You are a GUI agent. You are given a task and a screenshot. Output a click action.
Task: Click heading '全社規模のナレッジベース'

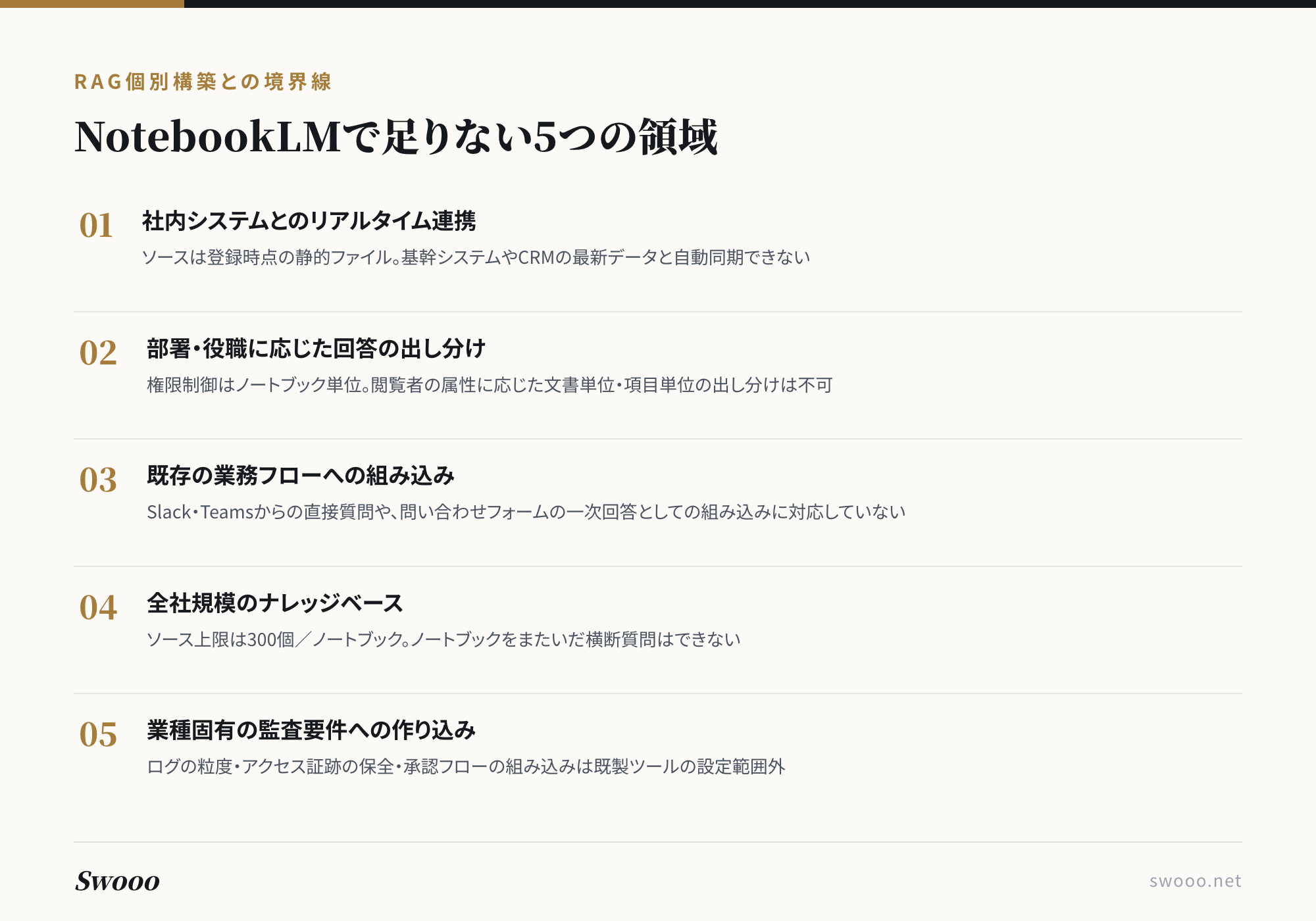point(275,603)
